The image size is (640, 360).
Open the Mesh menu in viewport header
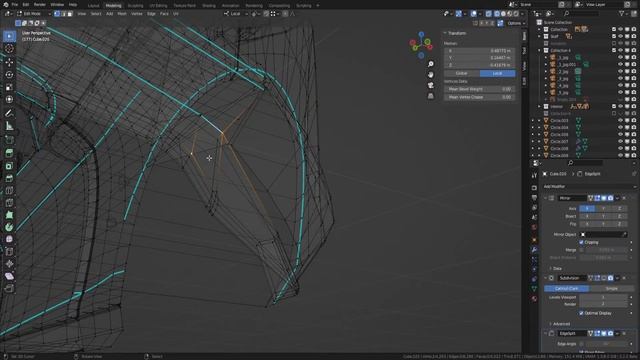122,14
